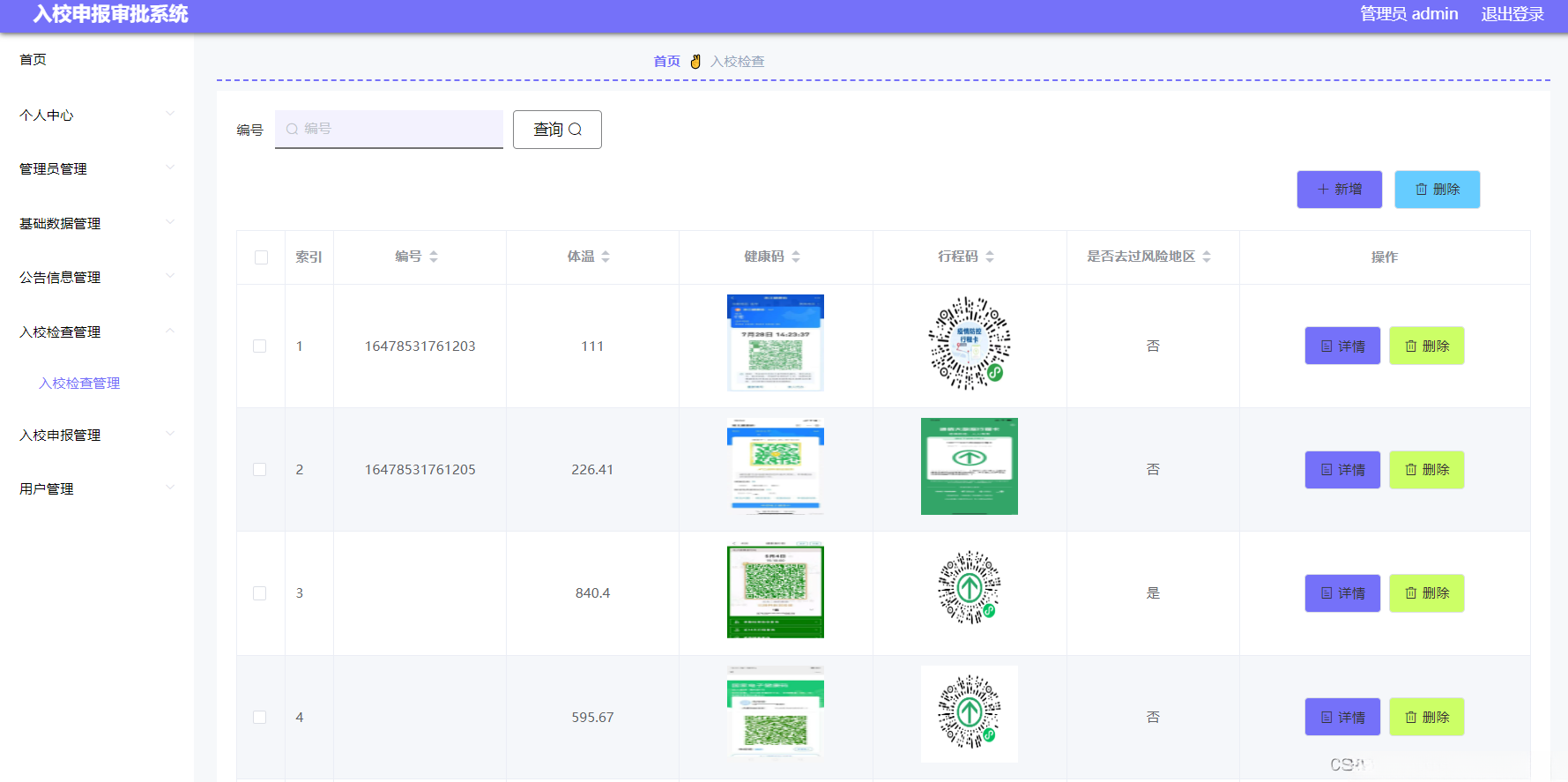Expand the 入校申报管理 menu chevron
The height and width of the screenshot is (782, 1568).
[x=170, y=434]
